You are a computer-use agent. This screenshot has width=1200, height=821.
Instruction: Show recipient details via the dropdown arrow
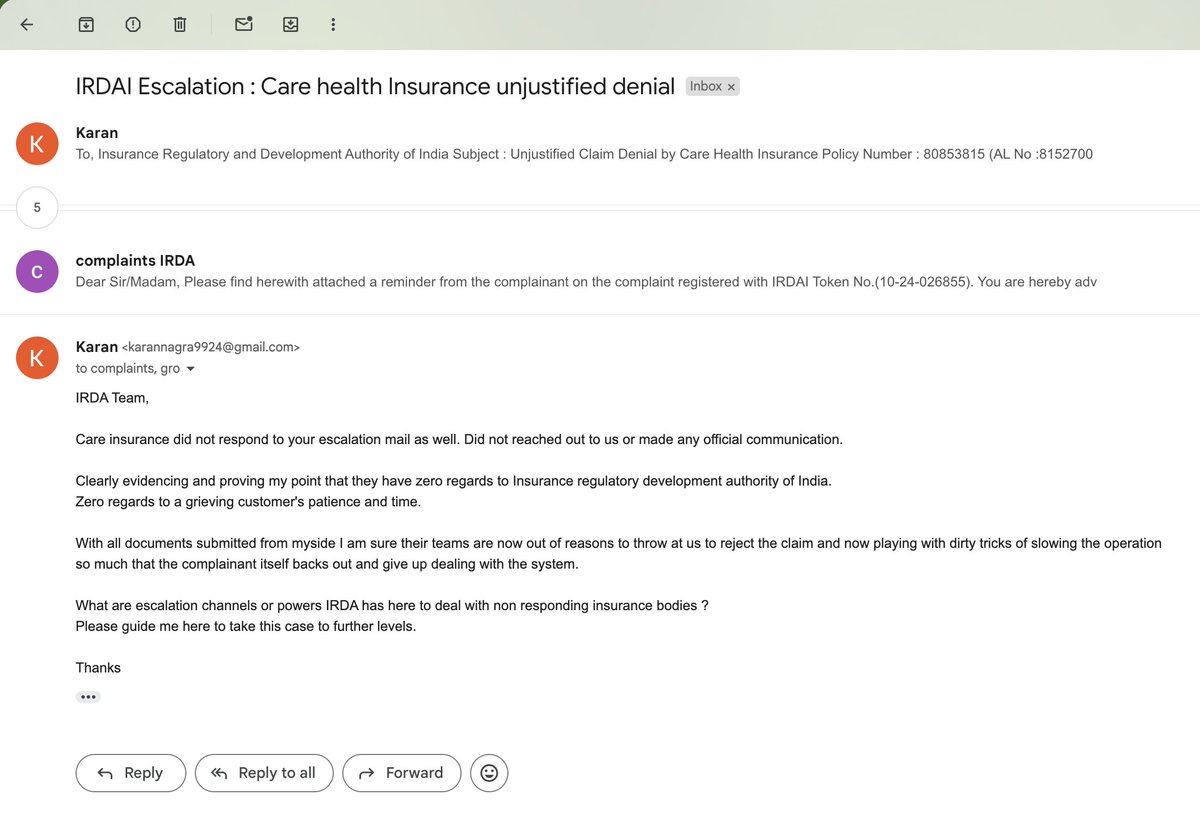[x=191, y=369]
